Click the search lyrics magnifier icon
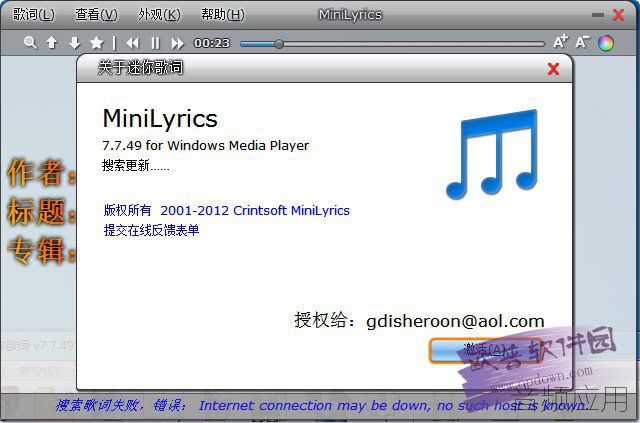 pyautogui.click(x=30, y=42)
